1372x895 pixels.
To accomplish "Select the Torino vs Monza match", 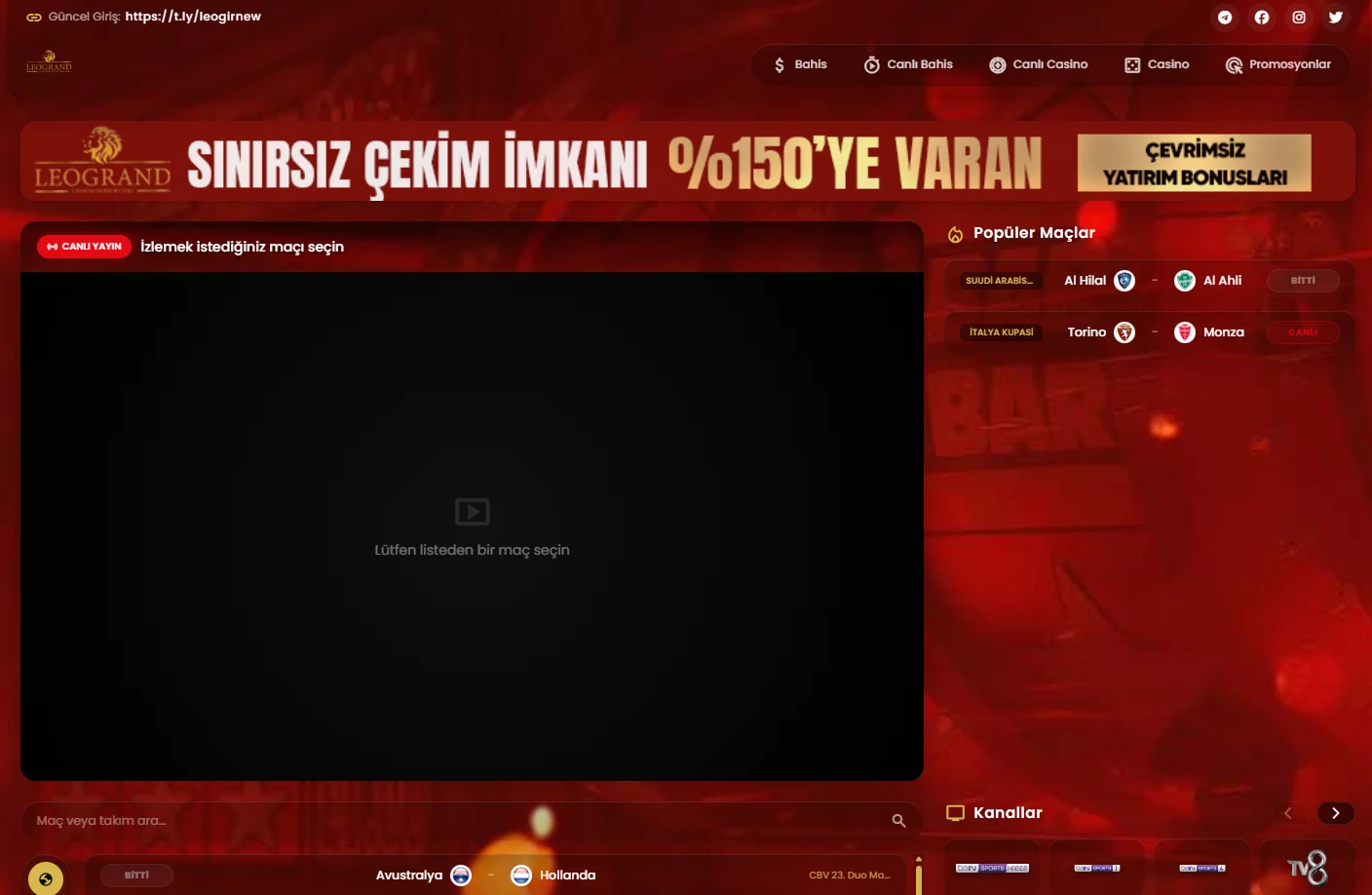I will coord(1150,332).
